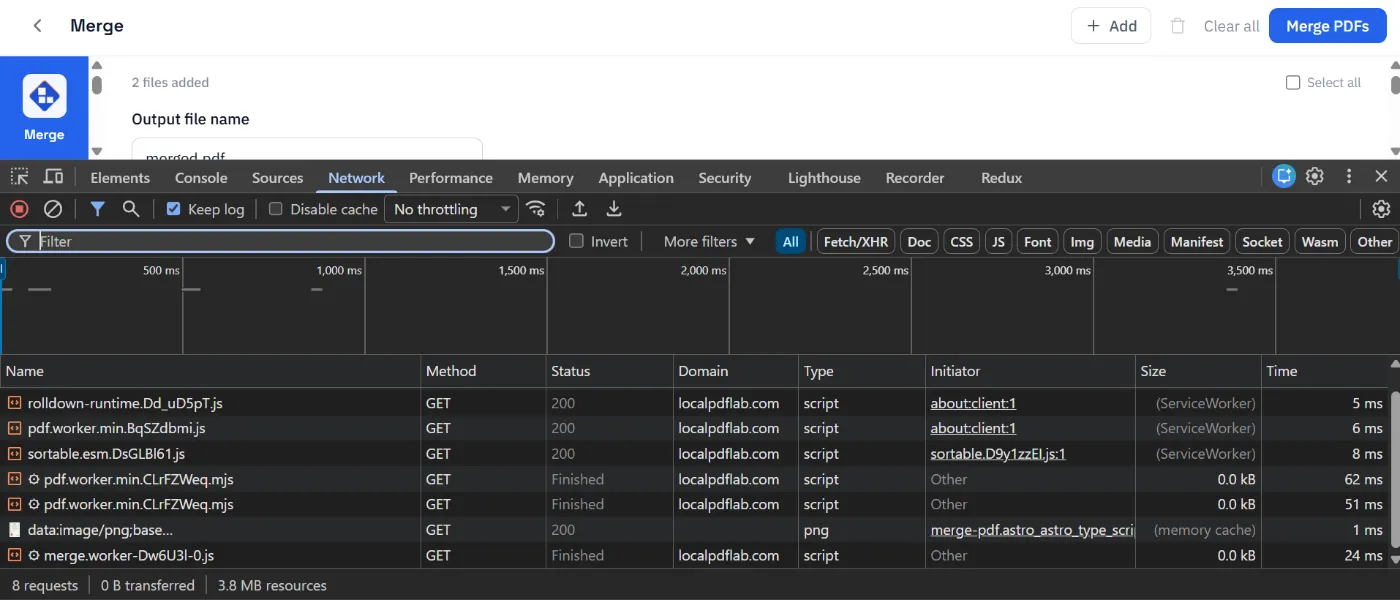Click script icon of rolldown-runtime row
The width and height of the screenshot is (1400, 600).
14,403
